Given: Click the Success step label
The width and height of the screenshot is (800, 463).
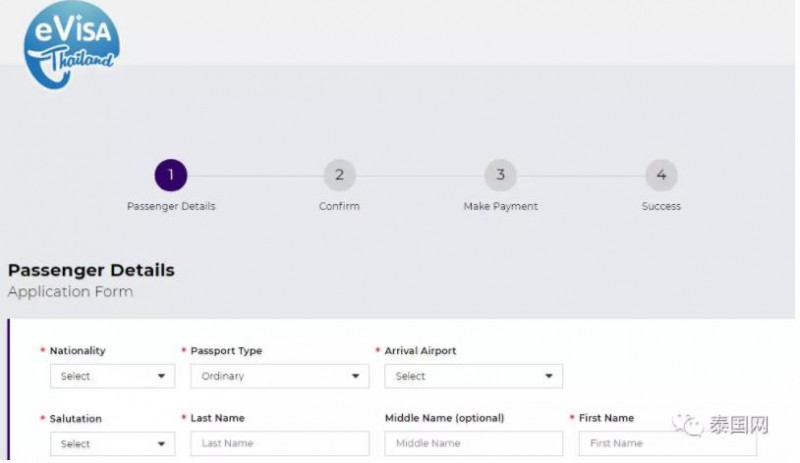Looking at the screenshot, I should (x=661, y=206).
